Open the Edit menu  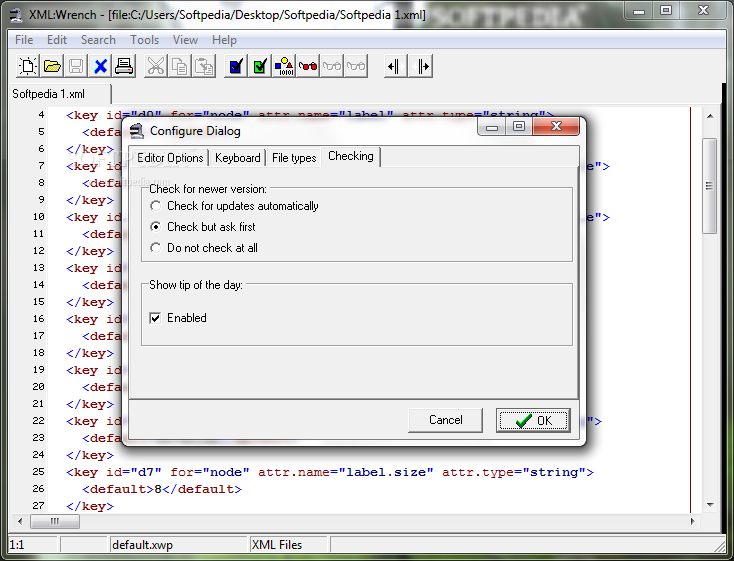point(57,40)
